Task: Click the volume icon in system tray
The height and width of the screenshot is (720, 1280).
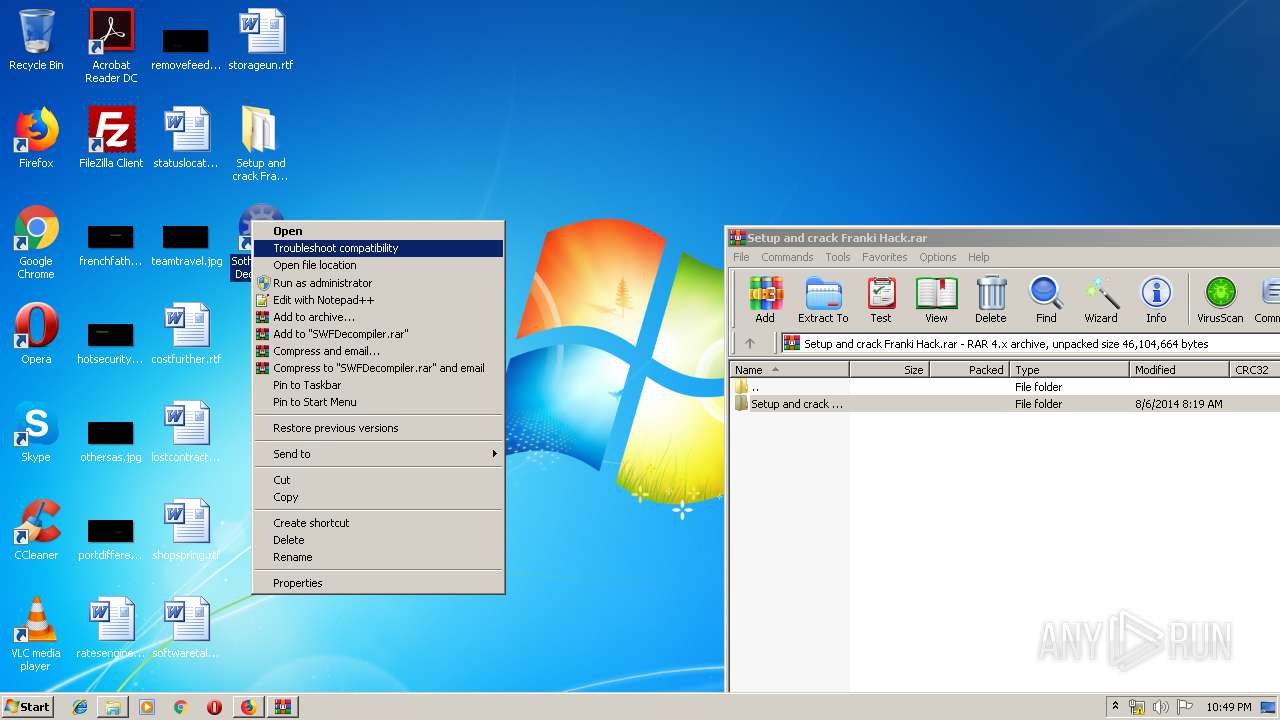Action: pyautogui.click(x=1160, y=707)
